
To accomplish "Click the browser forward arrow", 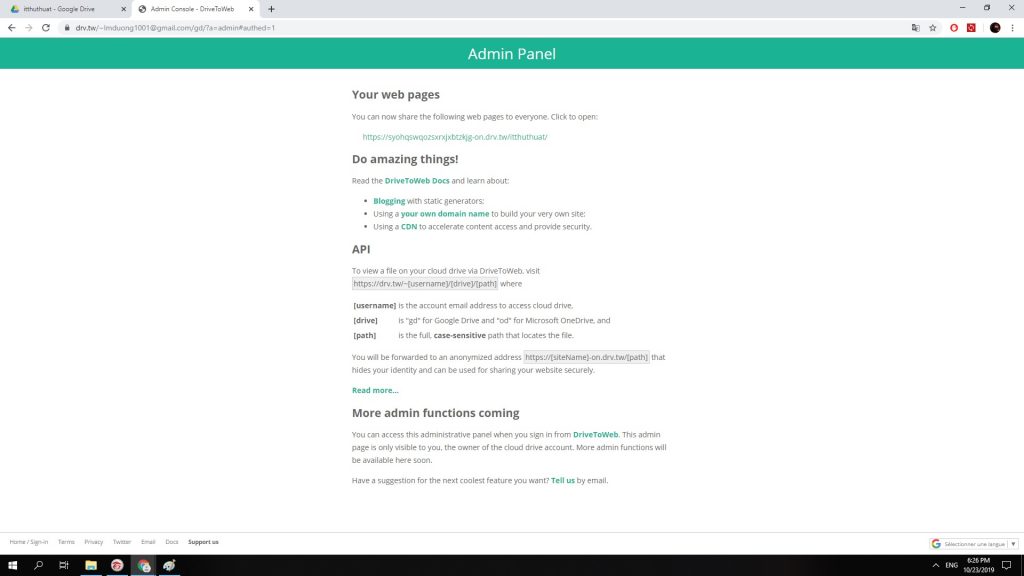I will coord(29,27).
